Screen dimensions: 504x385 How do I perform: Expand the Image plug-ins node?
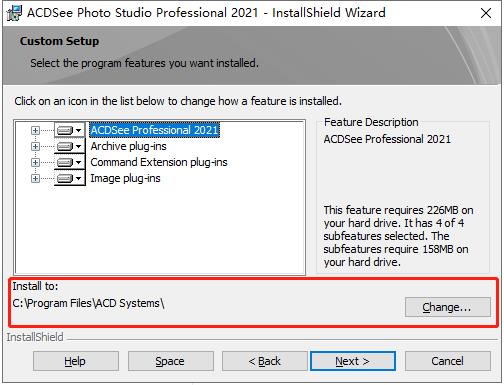pyautogui.click(x=35, y=178)
